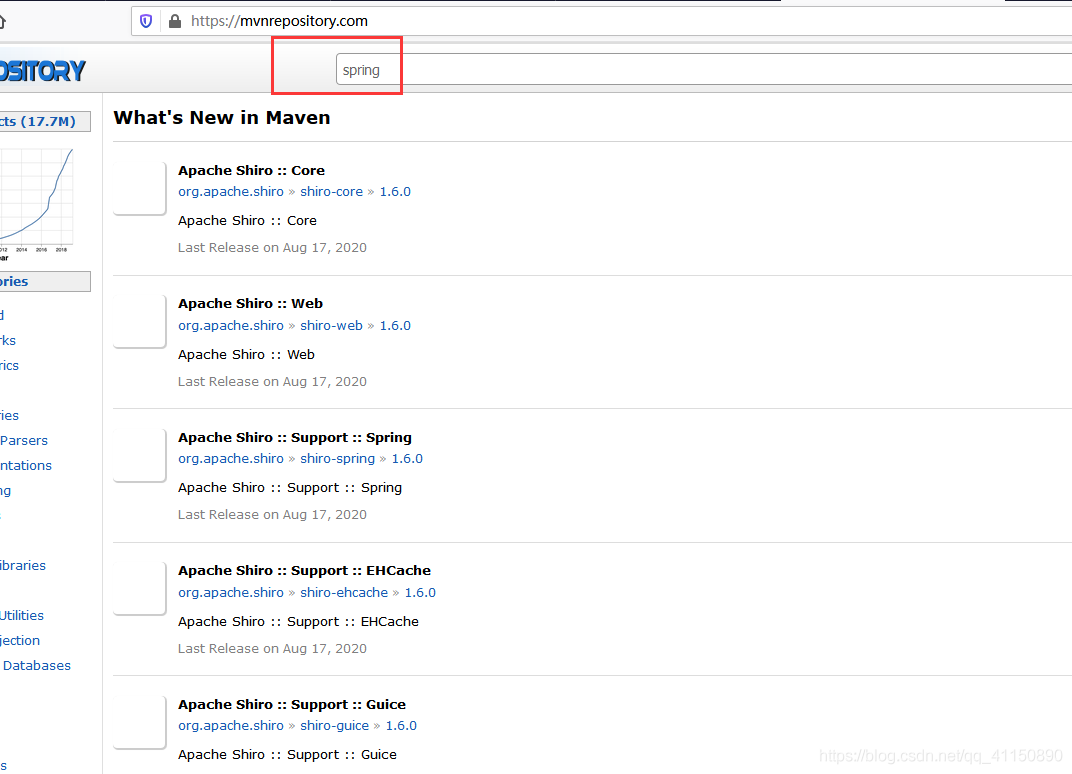
Task: Click the Apache Shiro :: Core thumbnail image
Action: [x=140, y=188]
